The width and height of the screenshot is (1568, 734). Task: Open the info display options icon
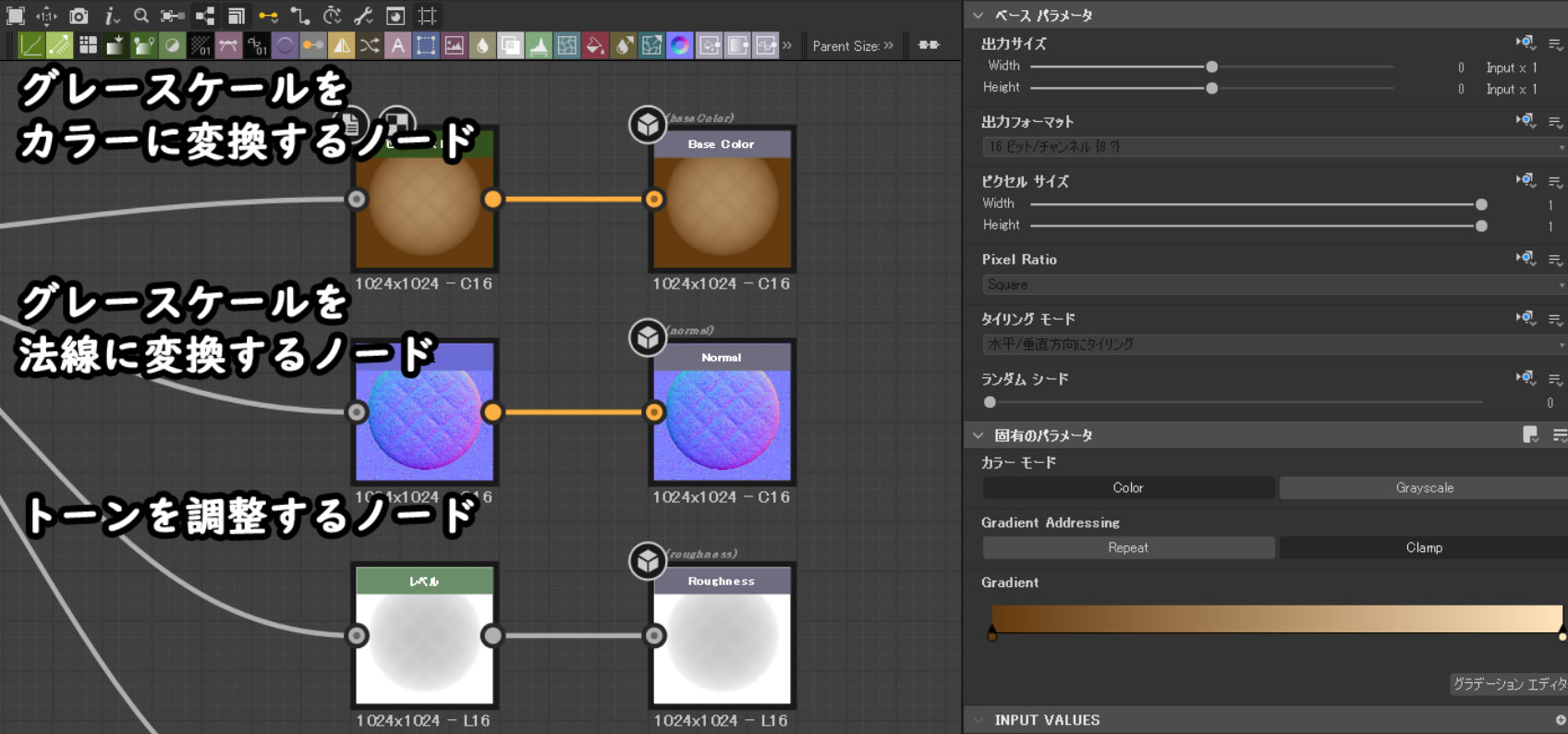[x=111, y=16]
